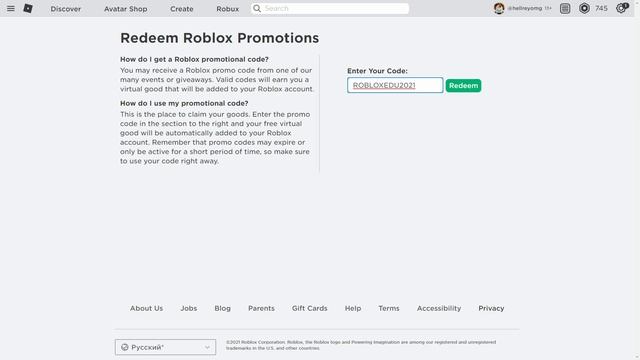Select Robux in the top navigation
This screenshot has width=640, height=360.
(227, 9)
